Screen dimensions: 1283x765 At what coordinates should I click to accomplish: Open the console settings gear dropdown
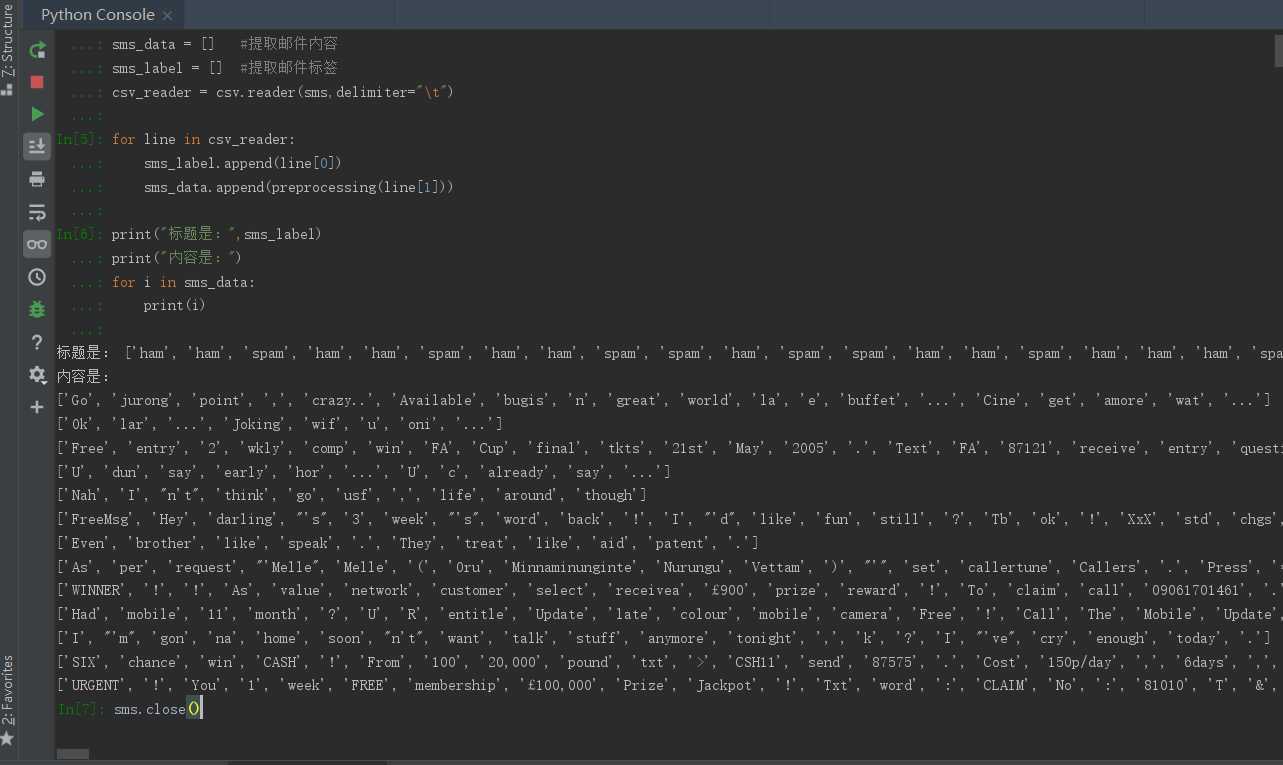click(37, 375)
